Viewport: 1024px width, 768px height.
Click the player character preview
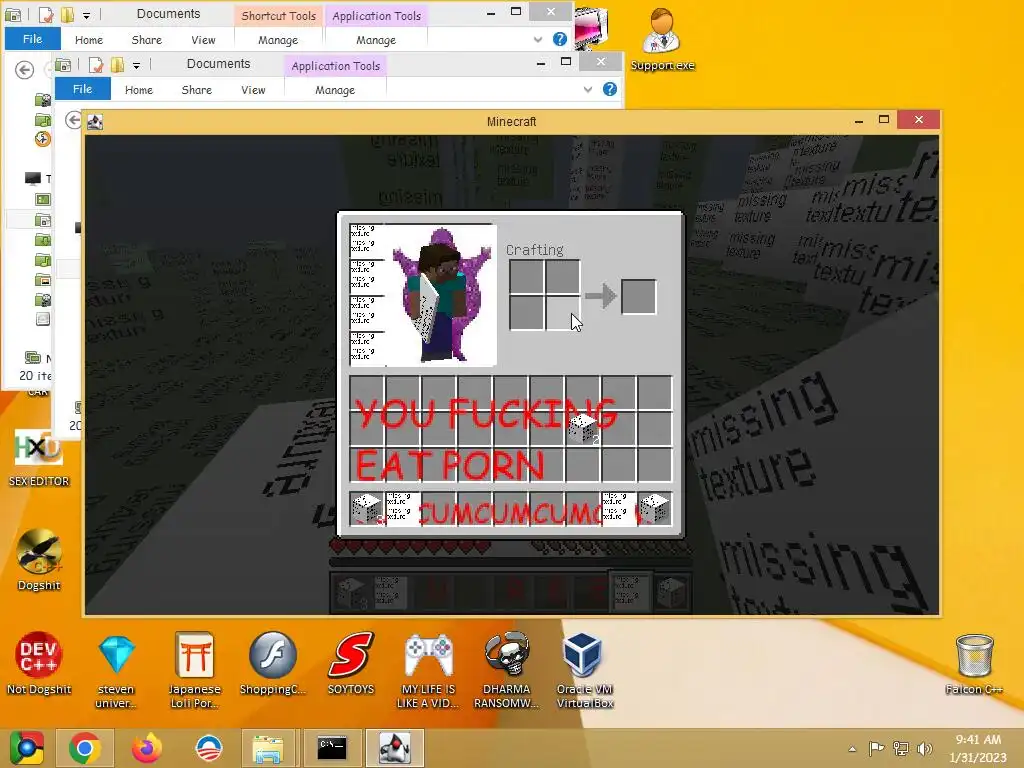click(441, 295)
